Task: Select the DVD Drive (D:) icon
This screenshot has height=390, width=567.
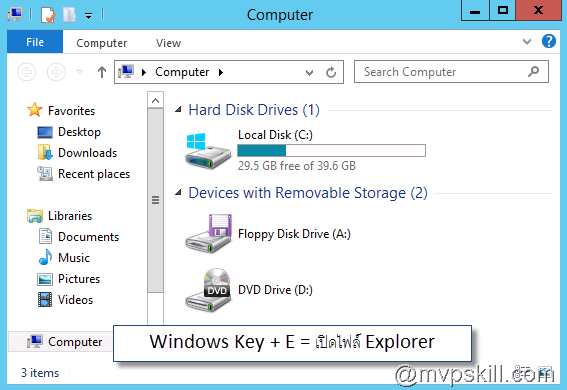Action: (208, 290)
